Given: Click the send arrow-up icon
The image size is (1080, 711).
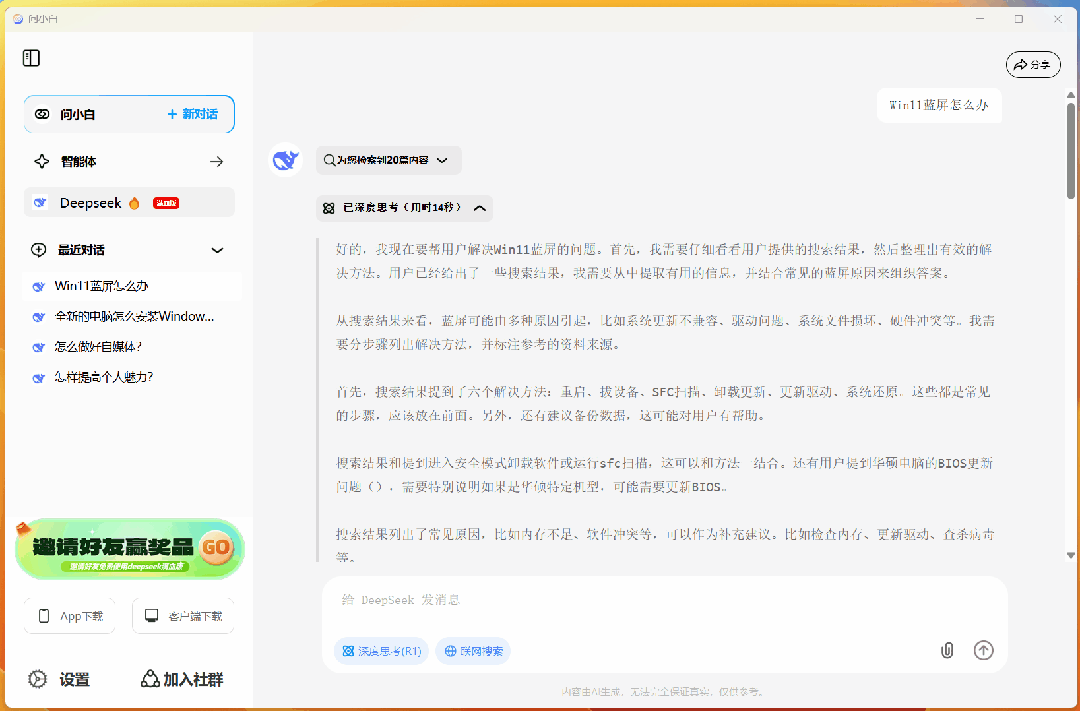Looking at the screenshot, I should (x=984, y=650).
